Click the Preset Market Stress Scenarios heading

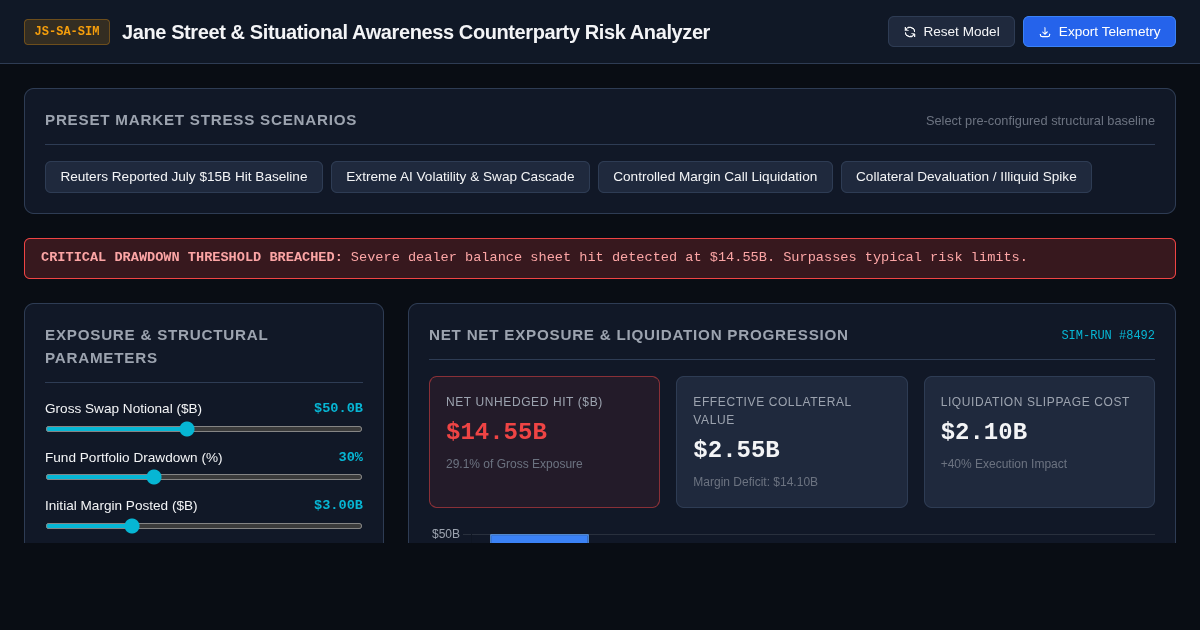201,120
